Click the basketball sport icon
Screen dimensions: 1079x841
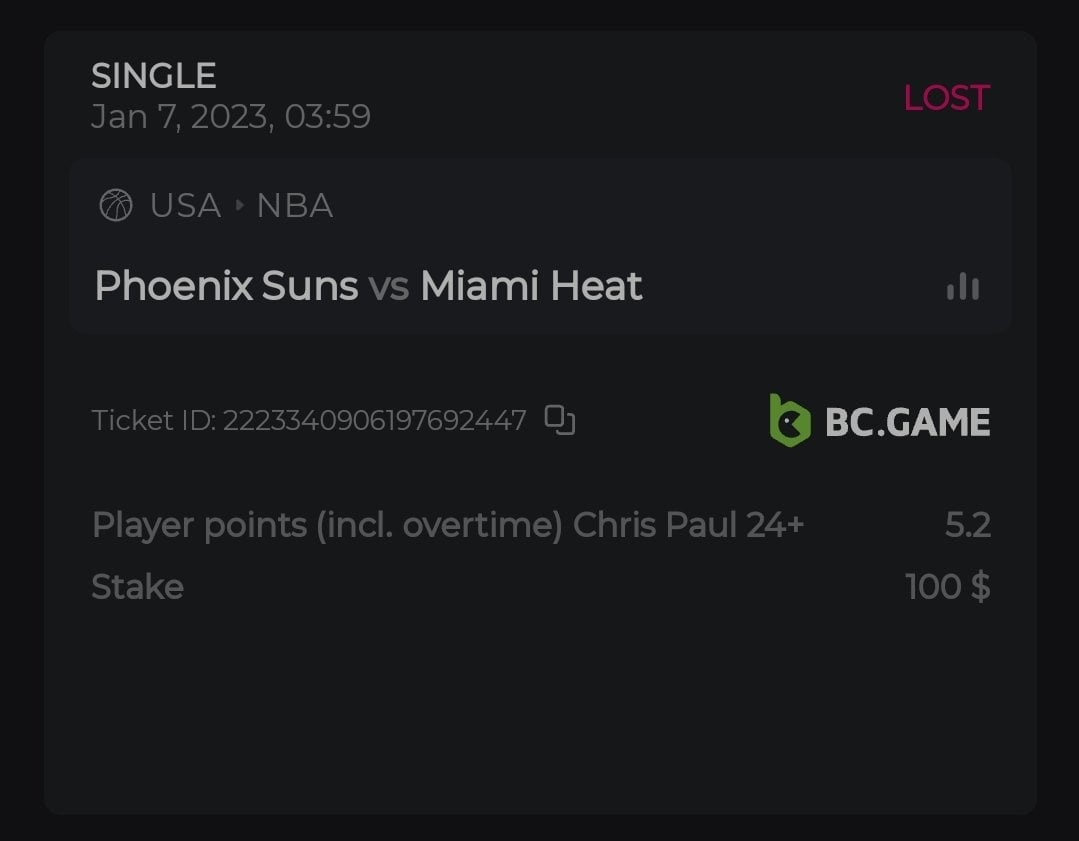pos(116,206)
